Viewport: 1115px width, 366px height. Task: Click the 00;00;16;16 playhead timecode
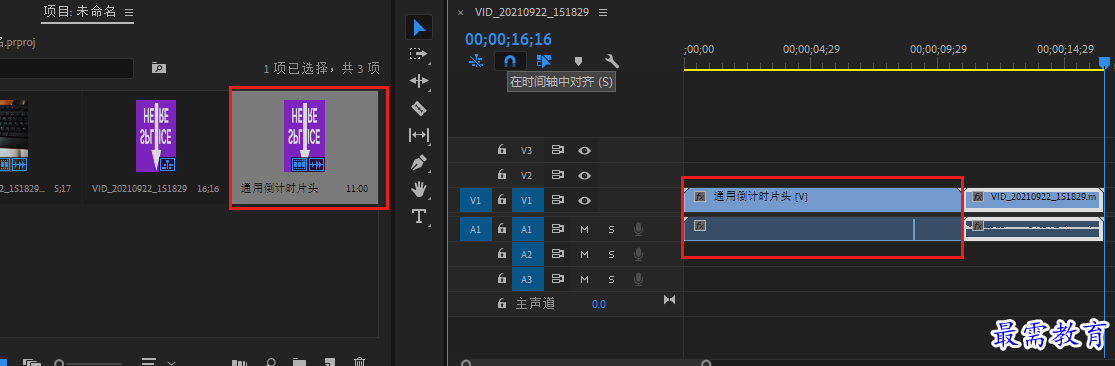click(508, 40)
